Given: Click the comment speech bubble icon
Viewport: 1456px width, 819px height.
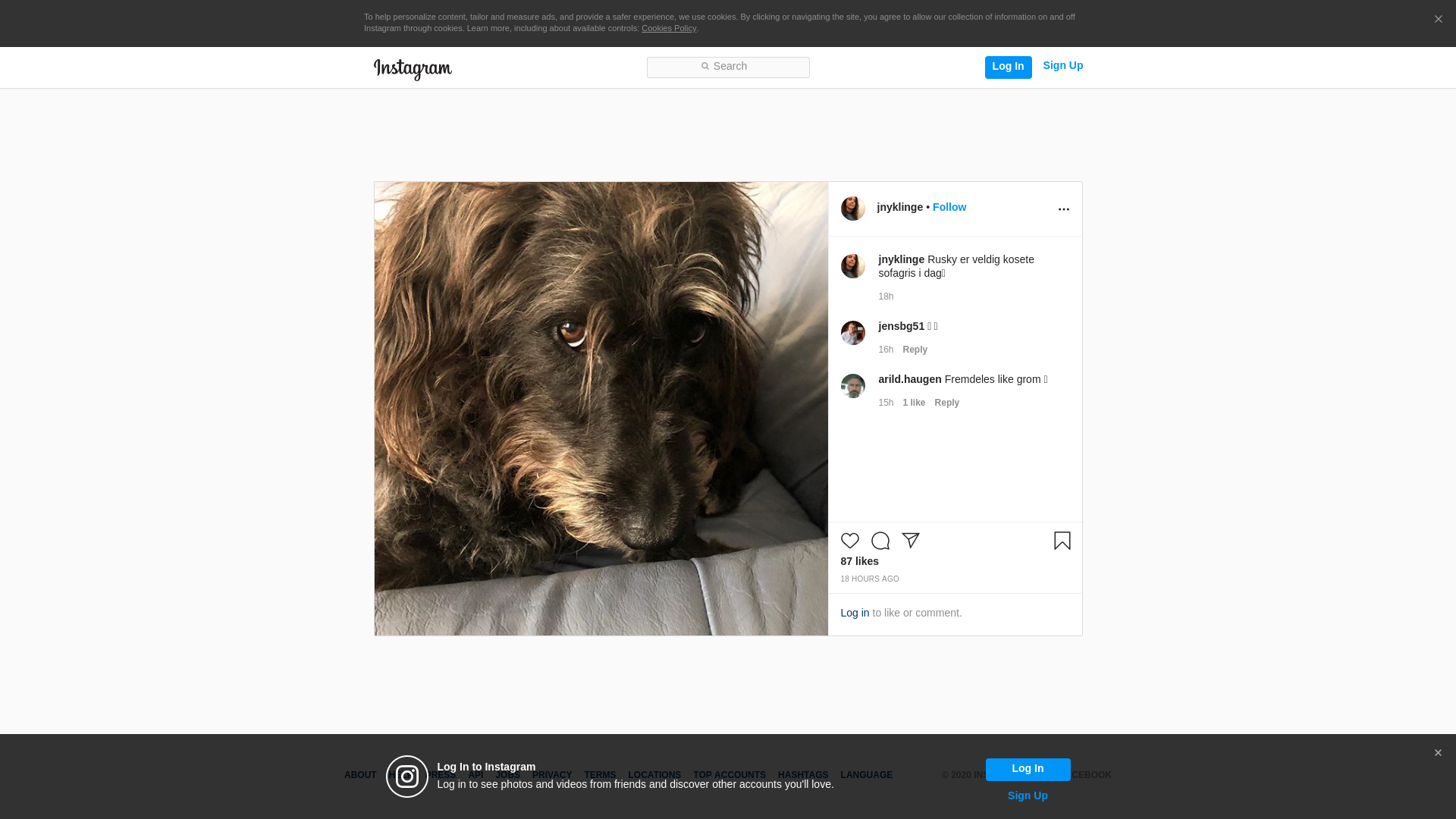Looking at the screenshot, I should click(x=880, y=541).
